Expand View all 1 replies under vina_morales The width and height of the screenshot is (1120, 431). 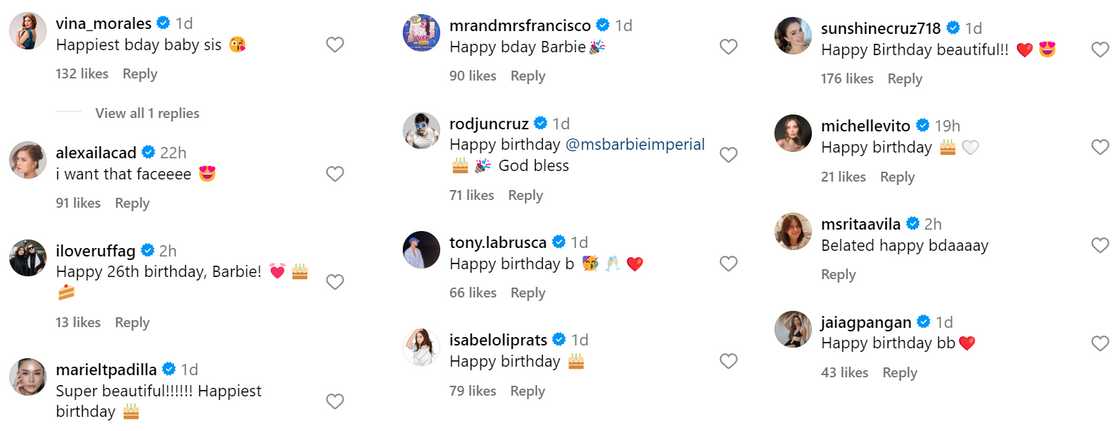[x=147, y=113]
